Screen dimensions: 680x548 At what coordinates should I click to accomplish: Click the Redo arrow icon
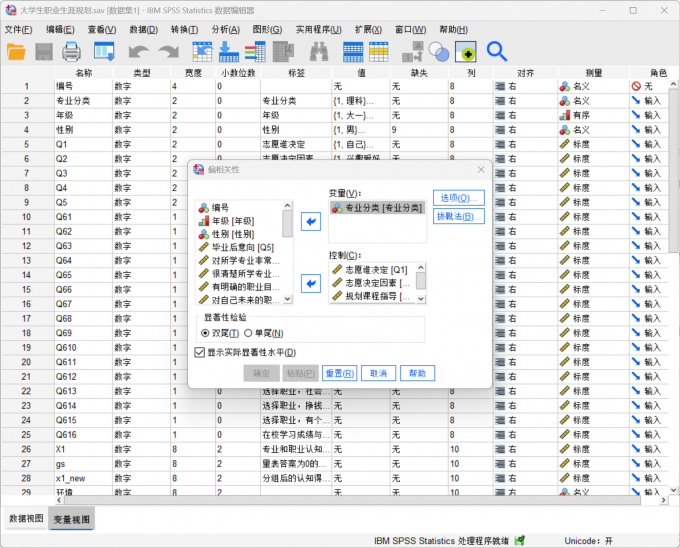coord(169,52)
